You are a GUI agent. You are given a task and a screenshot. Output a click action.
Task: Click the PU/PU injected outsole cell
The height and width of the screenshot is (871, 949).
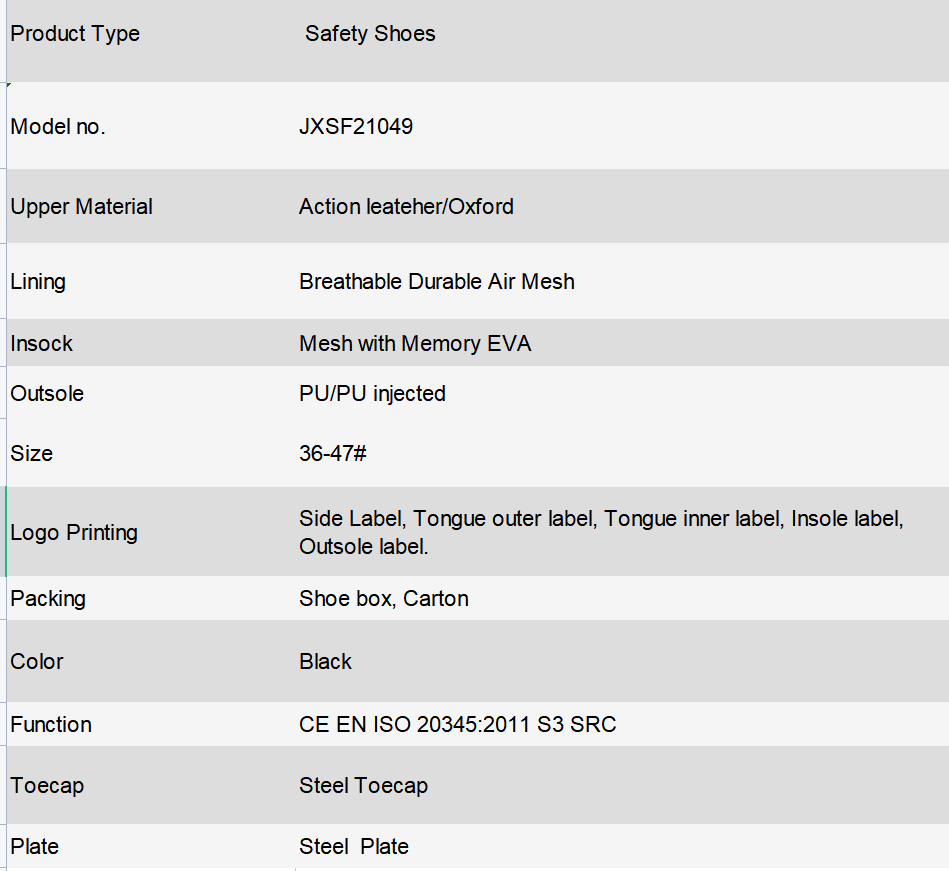pos(622,393)
